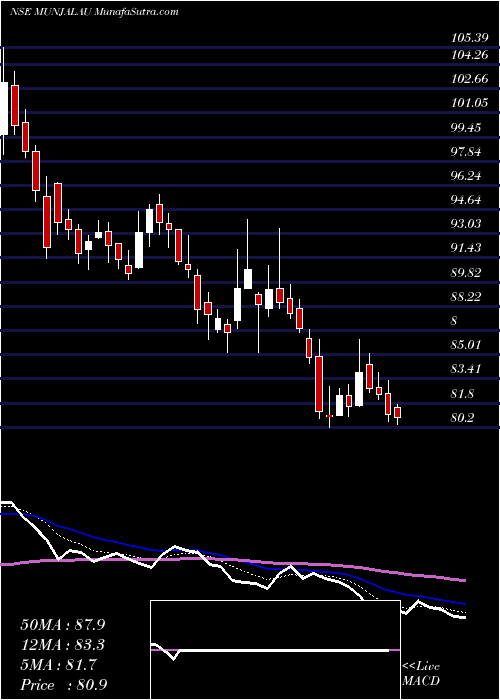Click the 96.24 price label
Screen dimensions: 500x700
click(x=466, y=176)
